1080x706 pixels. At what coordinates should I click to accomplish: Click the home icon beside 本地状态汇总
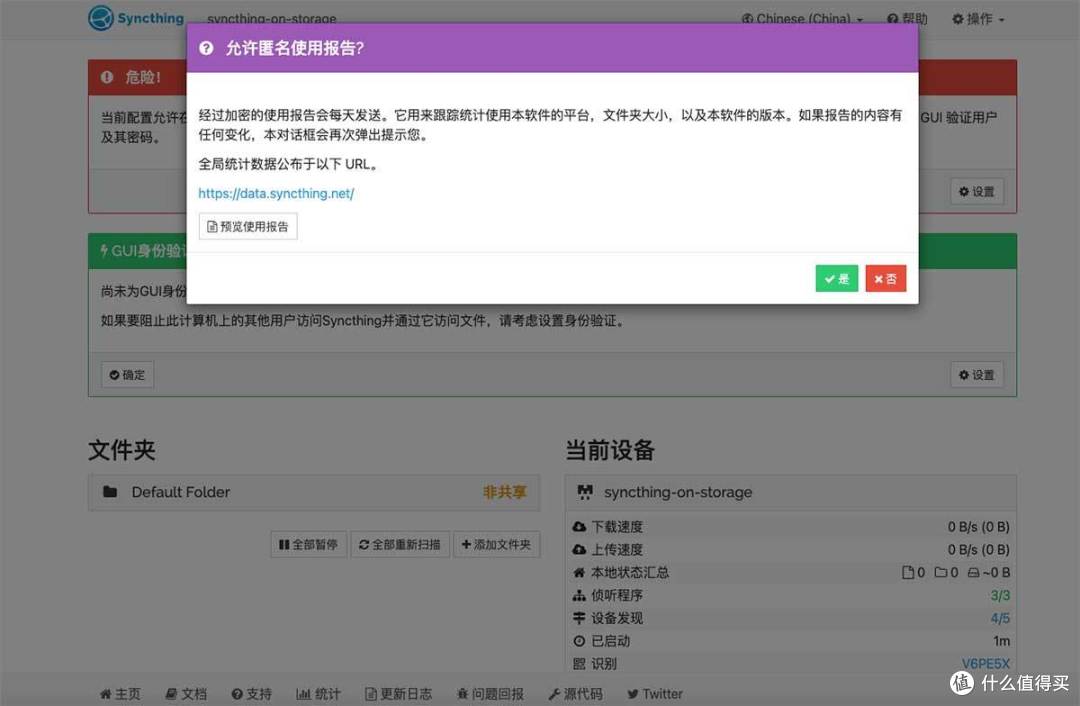580,572
